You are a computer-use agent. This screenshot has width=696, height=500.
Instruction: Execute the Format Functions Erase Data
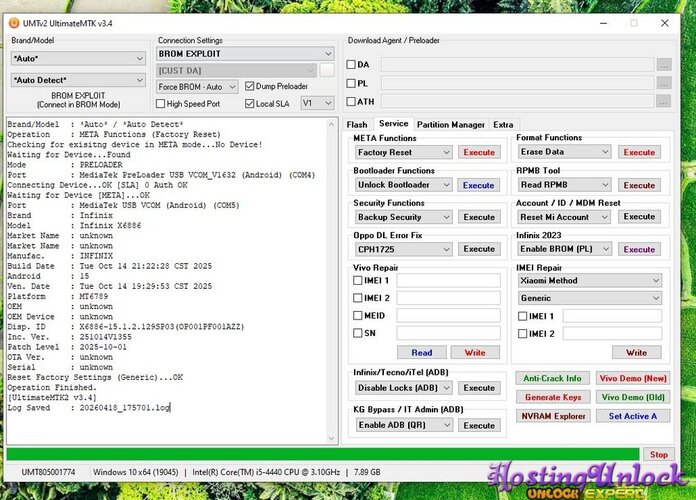coord(639,152)
